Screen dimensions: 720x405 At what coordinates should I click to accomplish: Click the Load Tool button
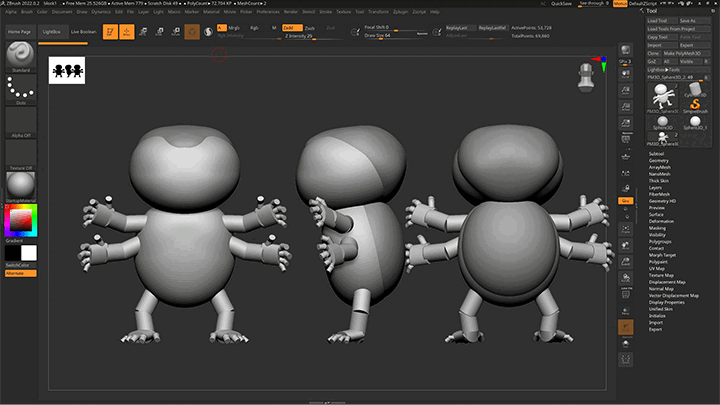[662, 21]
